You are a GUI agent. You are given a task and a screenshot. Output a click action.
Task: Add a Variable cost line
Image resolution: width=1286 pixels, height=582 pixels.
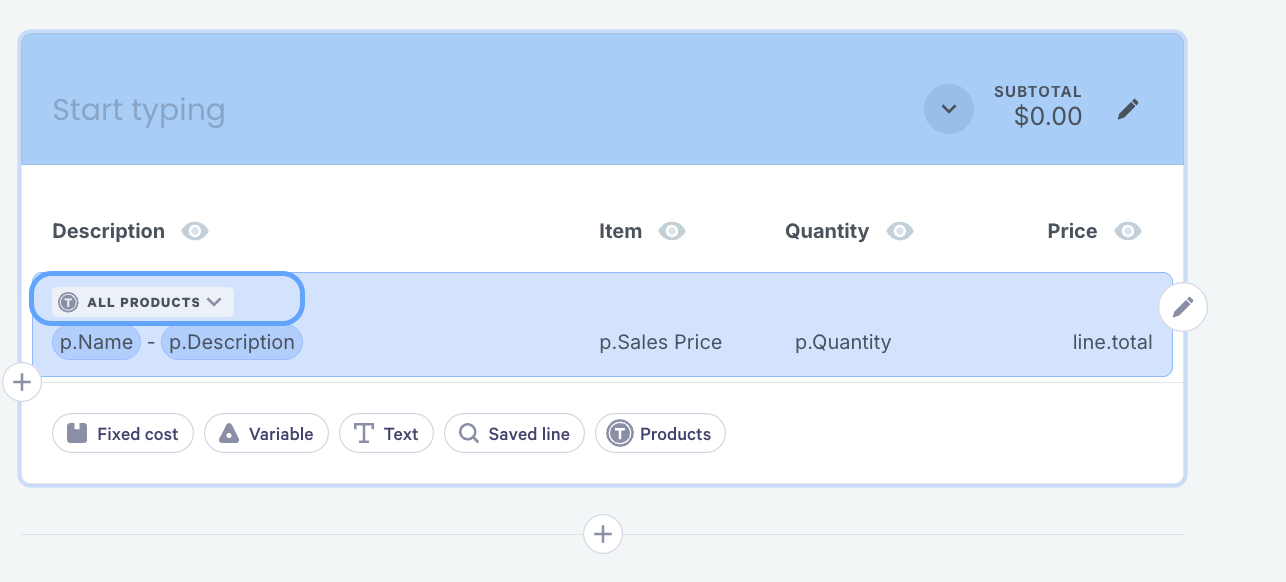pyautogui.click(x=266, y=434)
